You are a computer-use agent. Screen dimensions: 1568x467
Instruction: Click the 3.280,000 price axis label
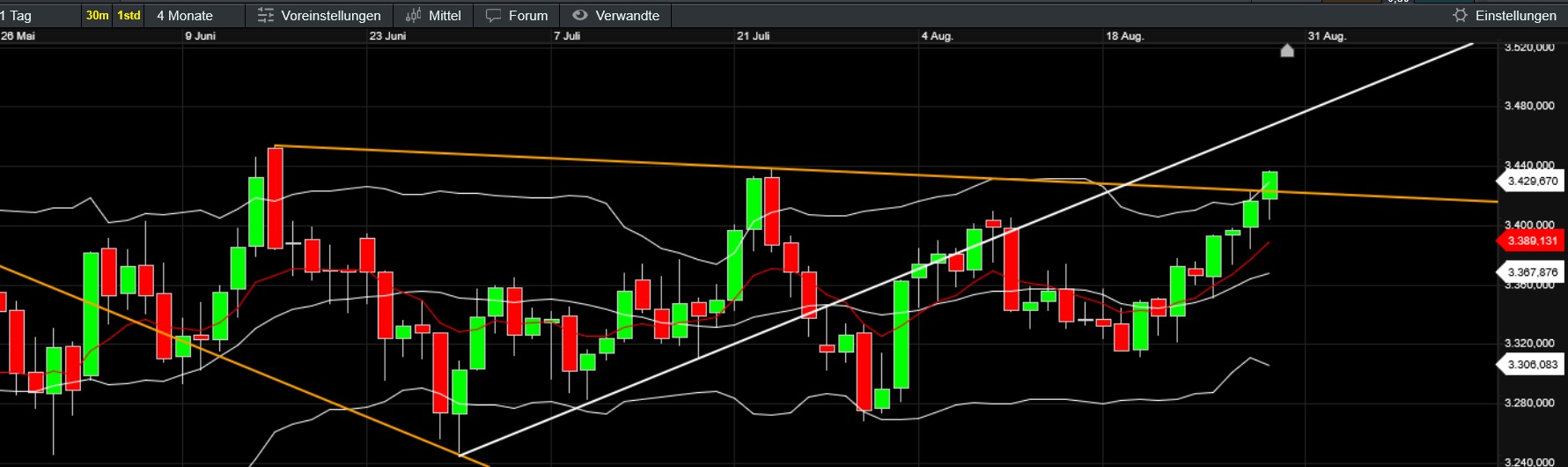(1529, 403)
